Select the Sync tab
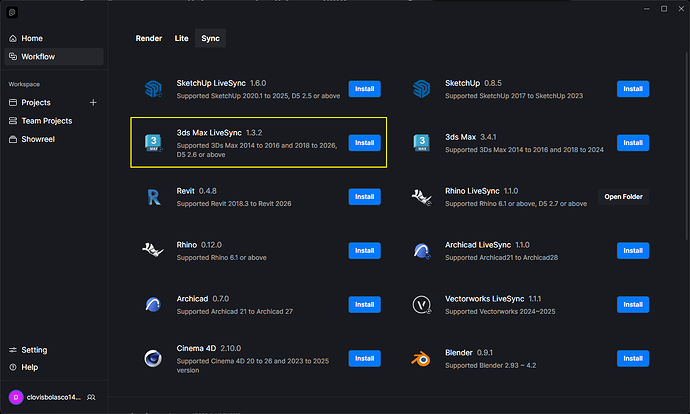Image resolution: width=690 pixels, height=414 pixels. (x=210, y=39)
